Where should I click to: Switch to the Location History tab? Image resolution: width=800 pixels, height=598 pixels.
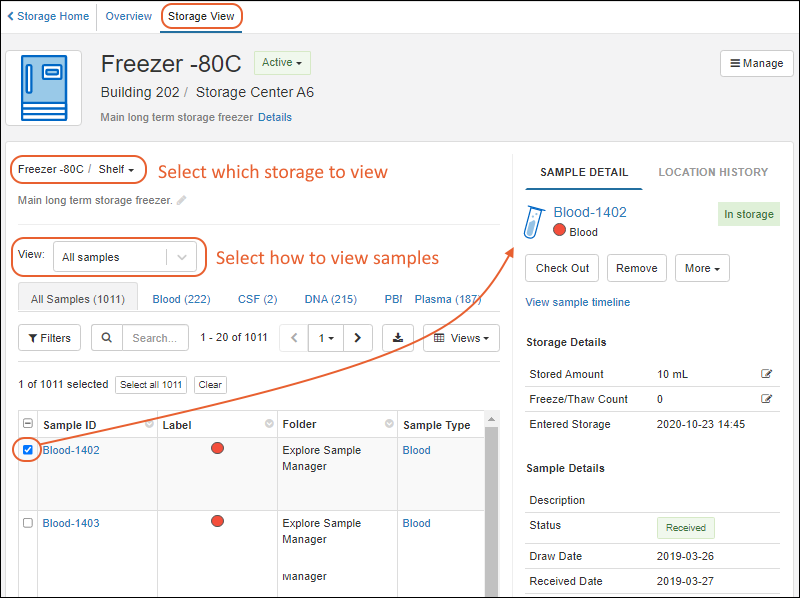click(713, 172)
